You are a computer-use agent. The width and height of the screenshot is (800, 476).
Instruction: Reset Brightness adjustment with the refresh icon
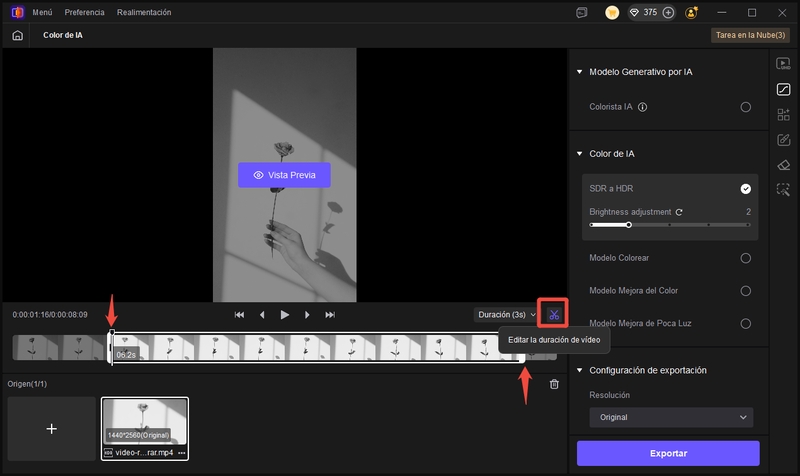679,212
